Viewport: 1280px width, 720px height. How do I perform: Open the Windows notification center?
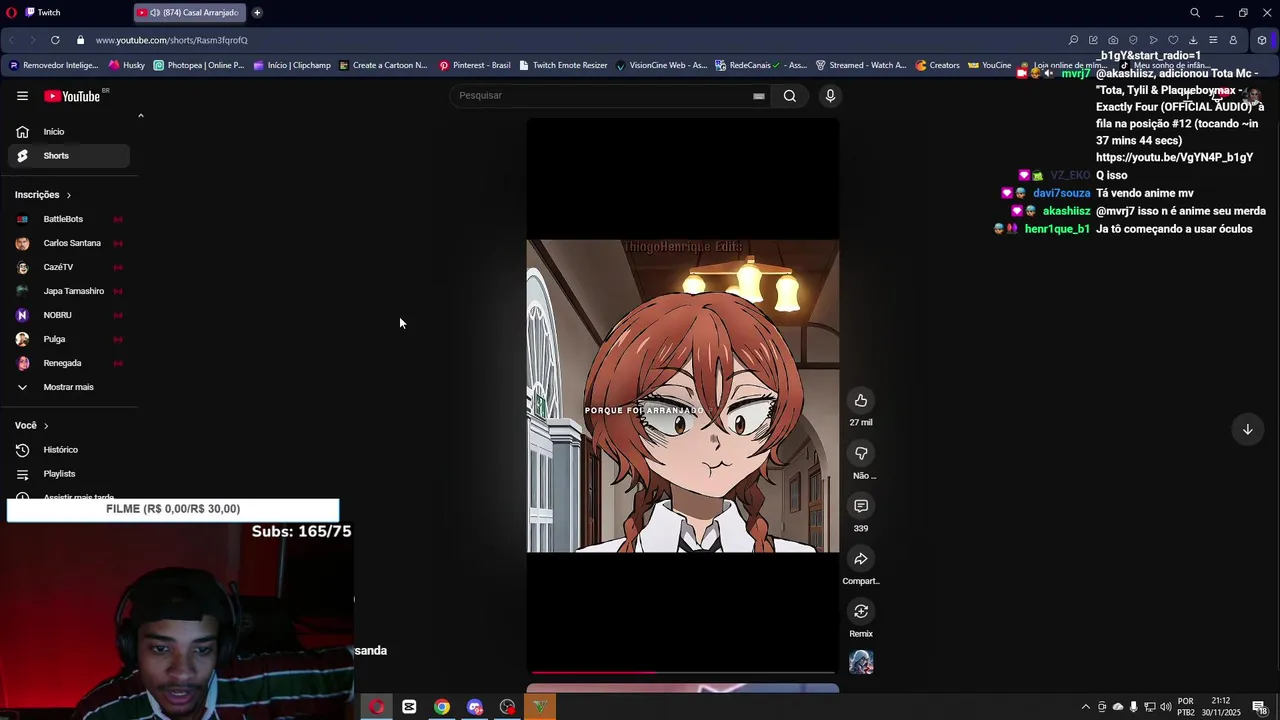[1259, 707]
